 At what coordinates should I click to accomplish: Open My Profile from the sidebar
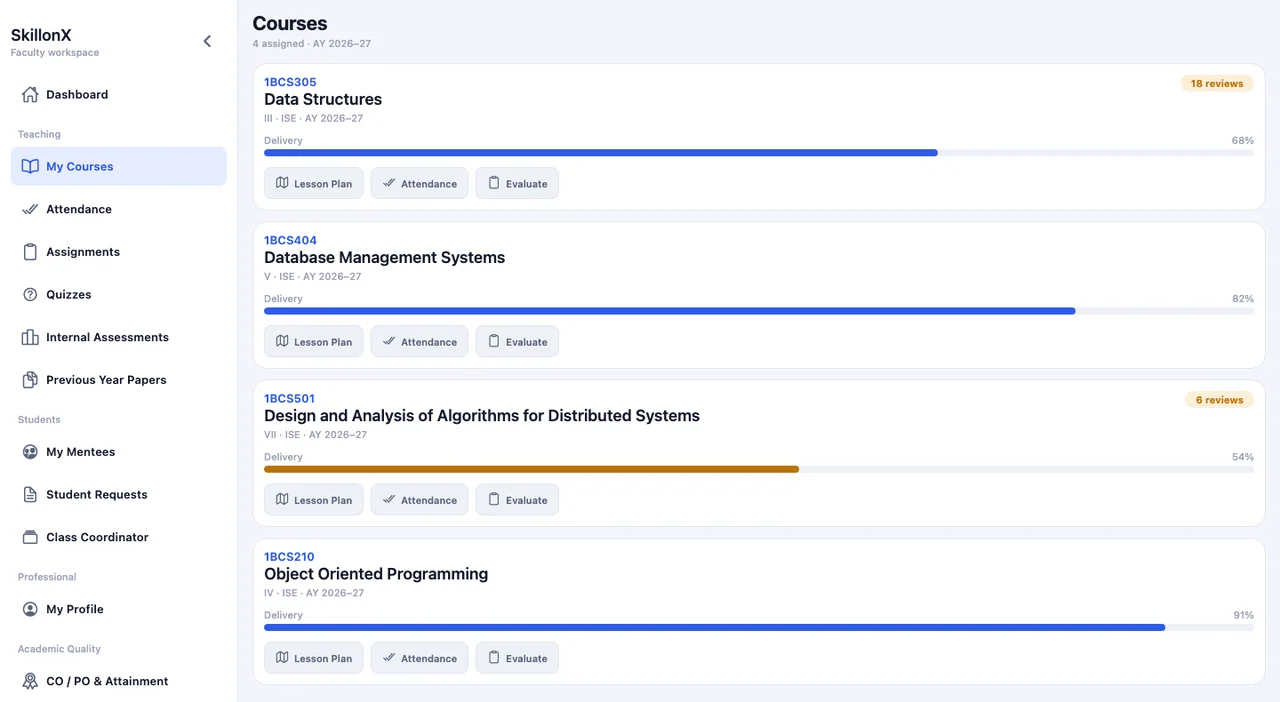(119, 609)
